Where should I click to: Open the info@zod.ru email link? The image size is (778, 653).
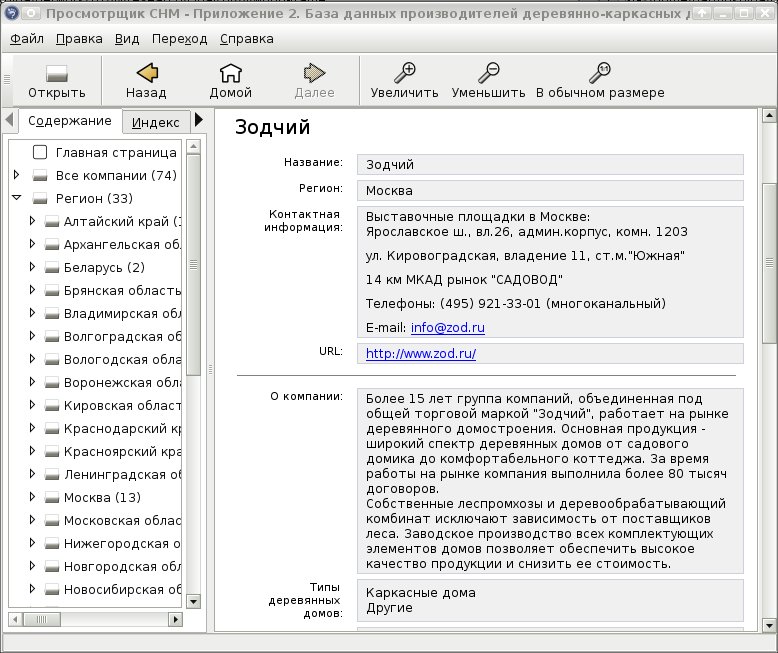pyautogui.click(x=448, y=327)
